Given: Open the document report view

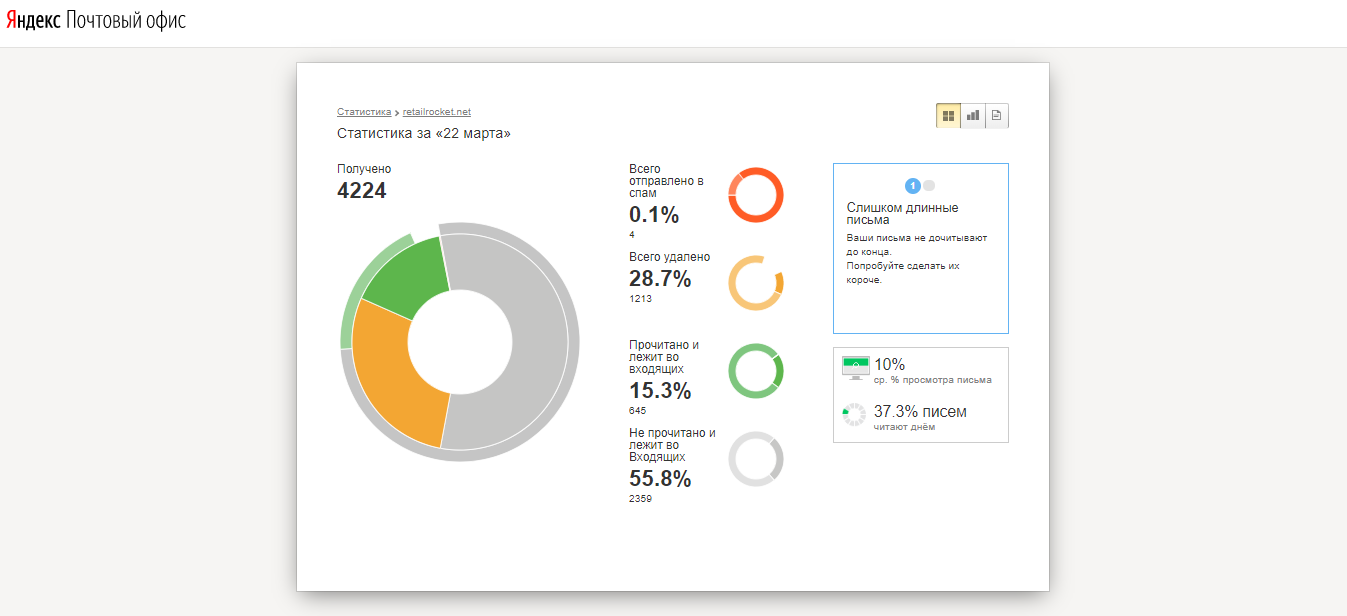Looking at the screenshot, I should tap(996, 116).
